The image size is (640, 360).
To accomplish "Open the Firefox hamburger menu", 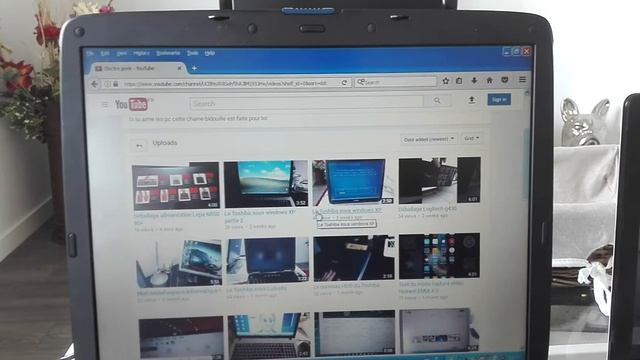I will click(522, 80).
